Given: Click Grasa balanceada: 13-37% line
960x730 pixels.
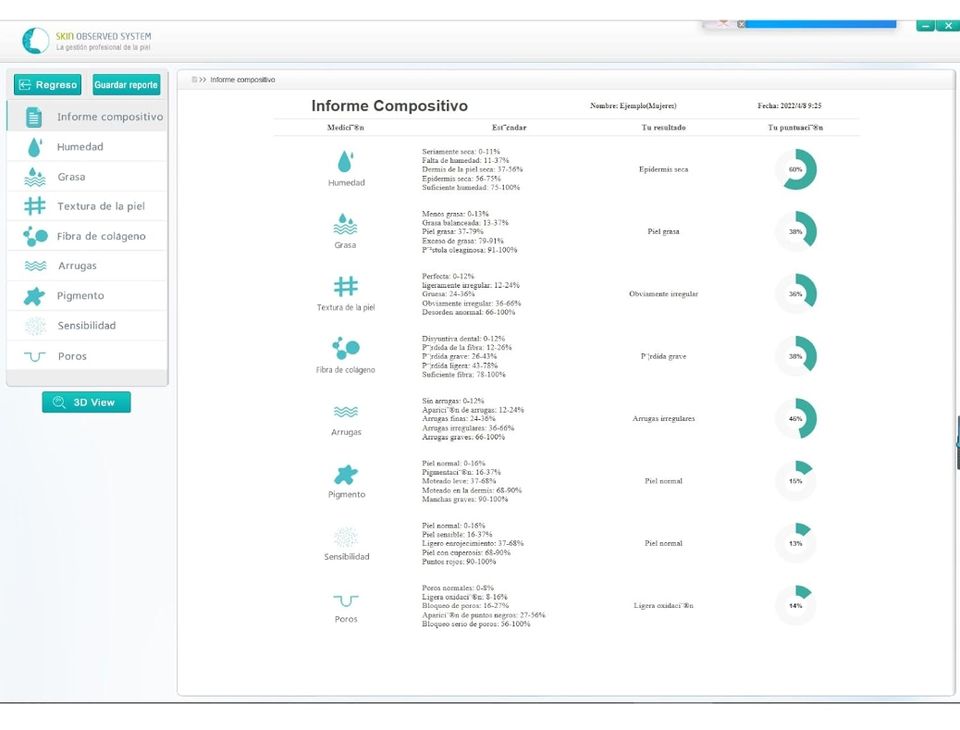Looking at the screenshot, I should [465, 223].
